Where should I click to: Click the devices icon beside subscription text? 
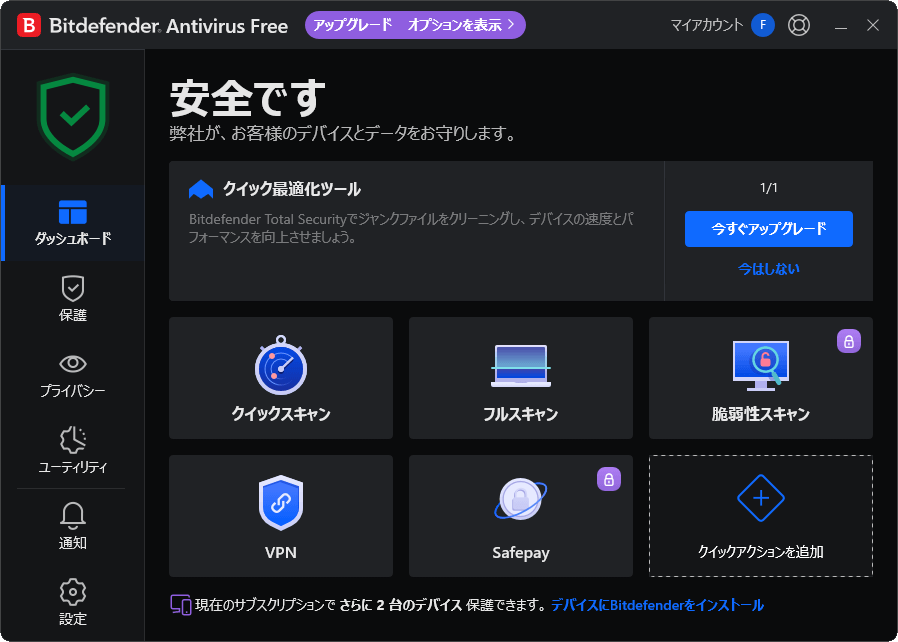point(181,605)
